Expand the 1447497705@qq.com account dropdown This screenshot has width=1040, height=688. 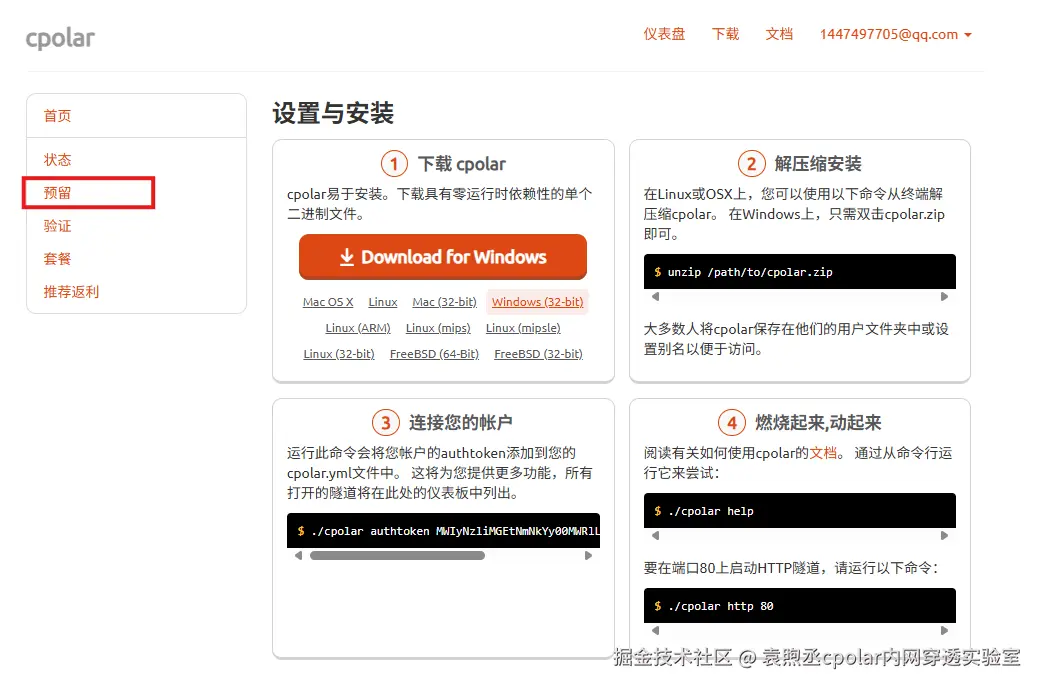click(895, 34)
